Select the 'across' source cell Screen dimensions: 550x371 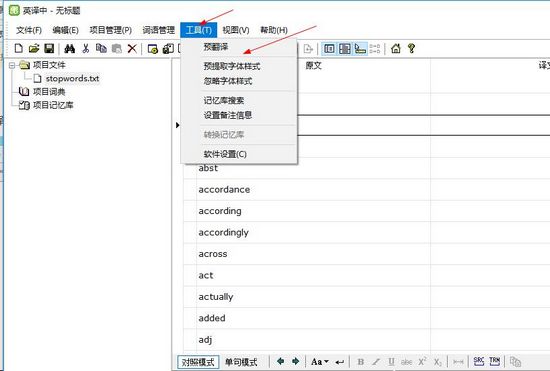pyautogui.click(x=313, y=254)
